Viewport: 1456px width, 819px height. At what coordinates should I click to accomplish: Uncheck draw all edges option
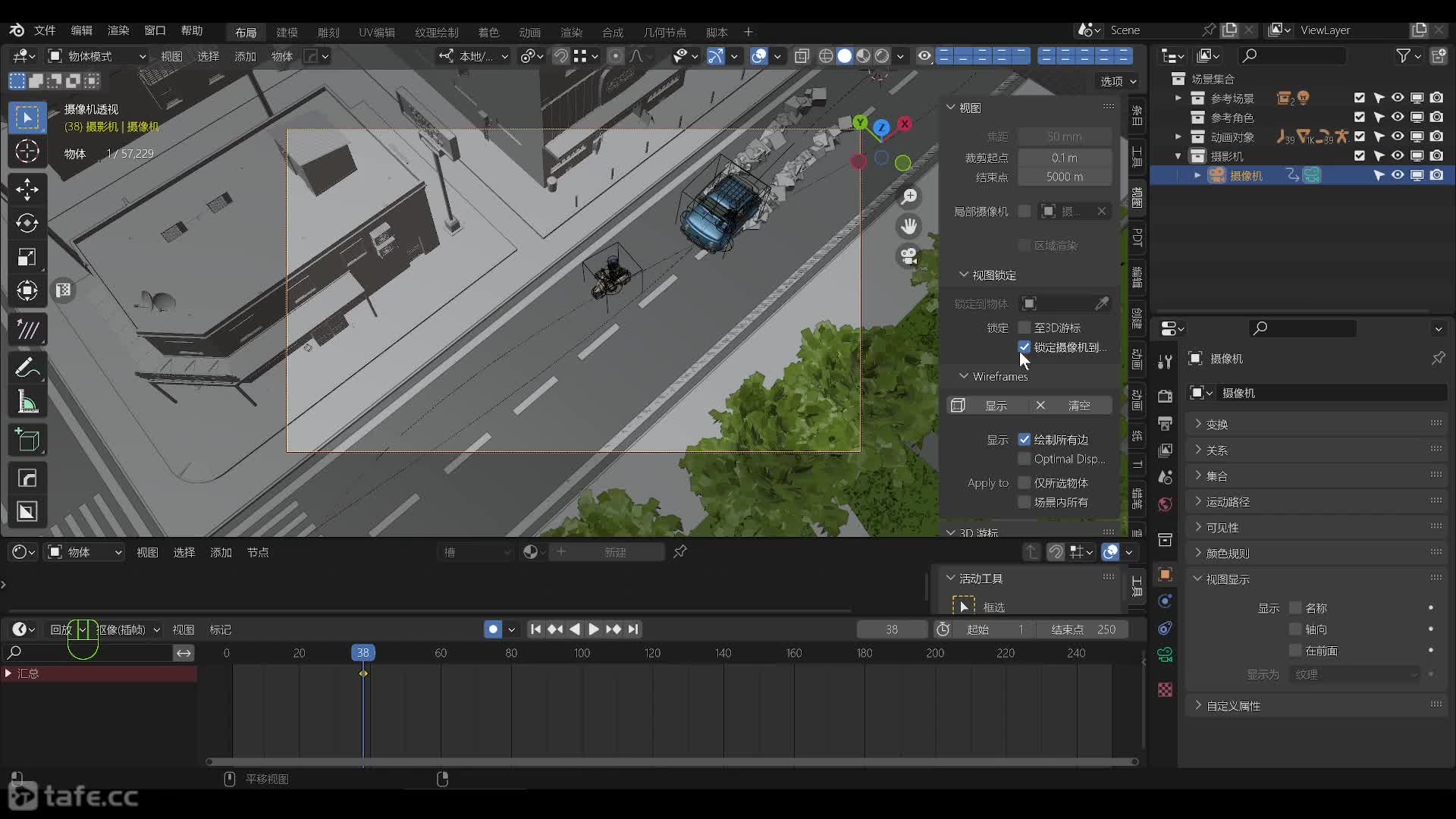coord(1025,439)
